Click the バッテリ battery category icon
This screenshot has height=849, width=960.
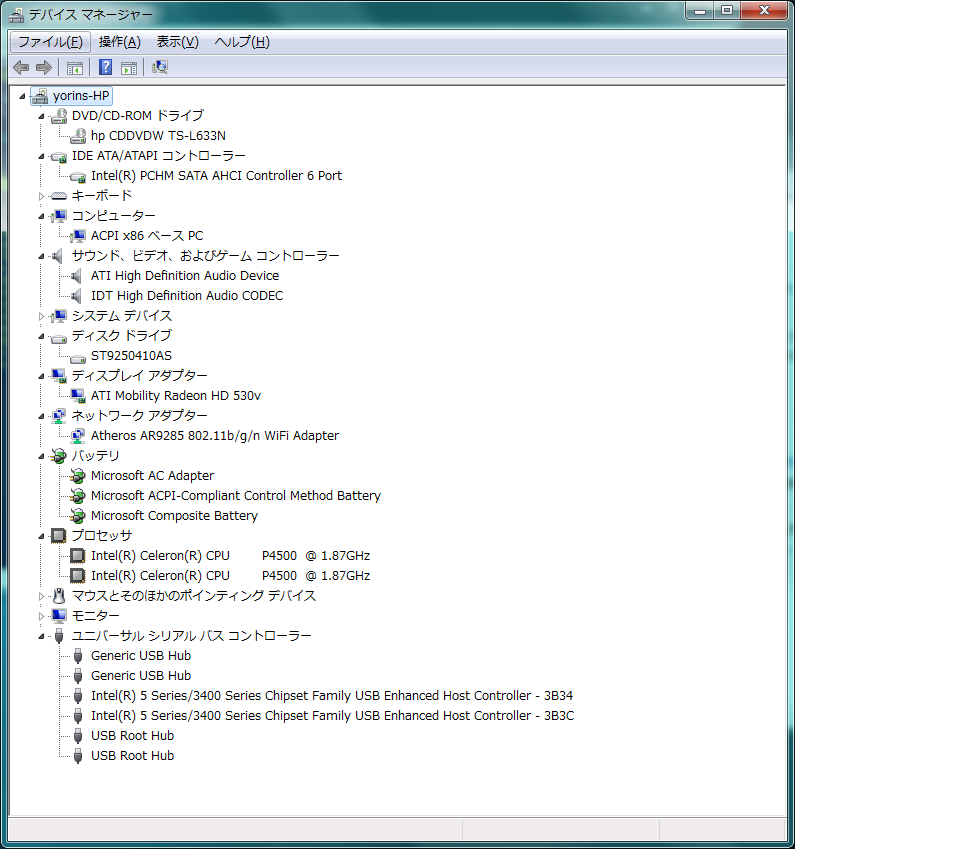click(59, 456)
